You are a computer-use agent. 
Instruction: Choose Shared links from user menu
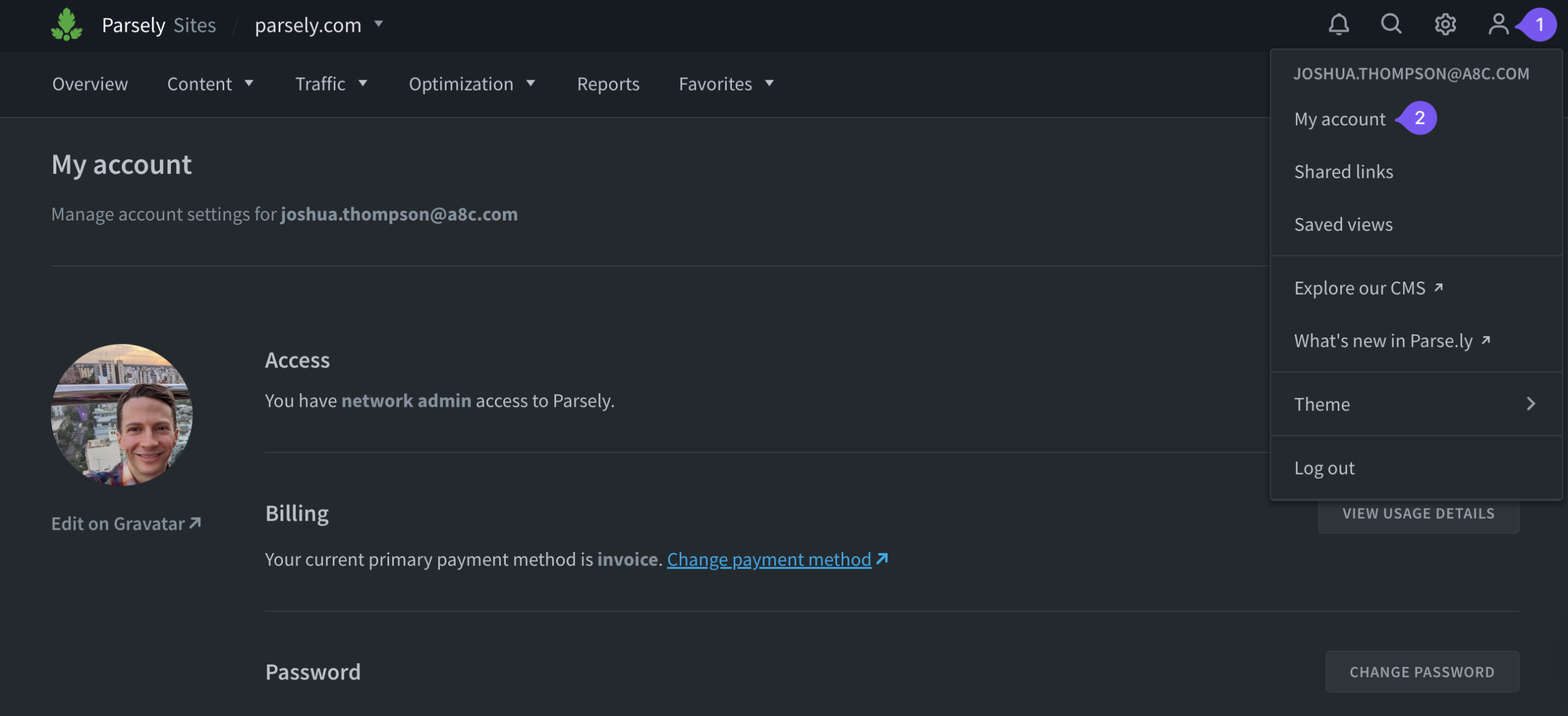tap(1343, 171)
